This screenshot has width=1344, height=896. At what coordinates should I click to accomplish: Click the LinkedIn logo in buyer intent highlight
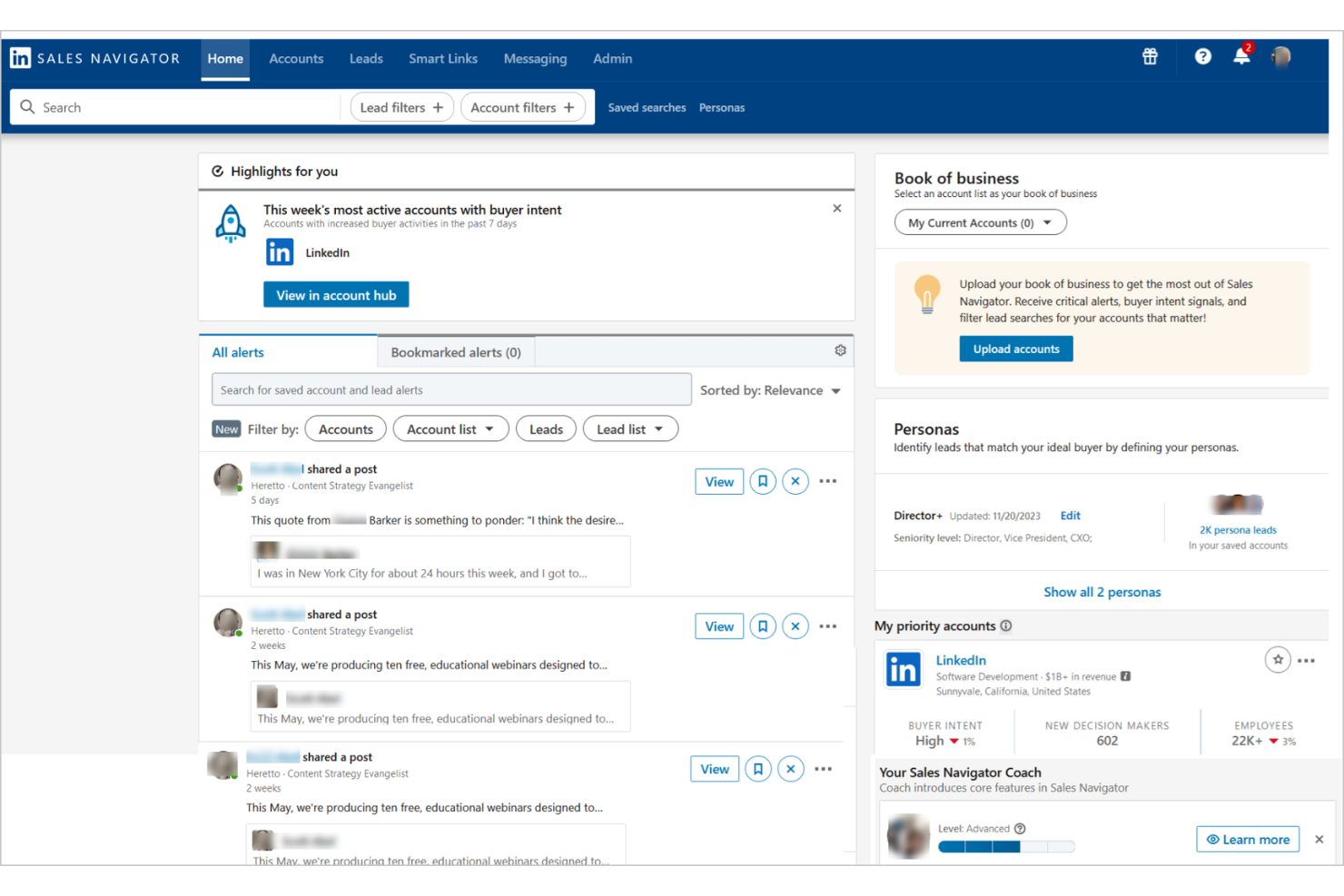[x=280, y=252]
